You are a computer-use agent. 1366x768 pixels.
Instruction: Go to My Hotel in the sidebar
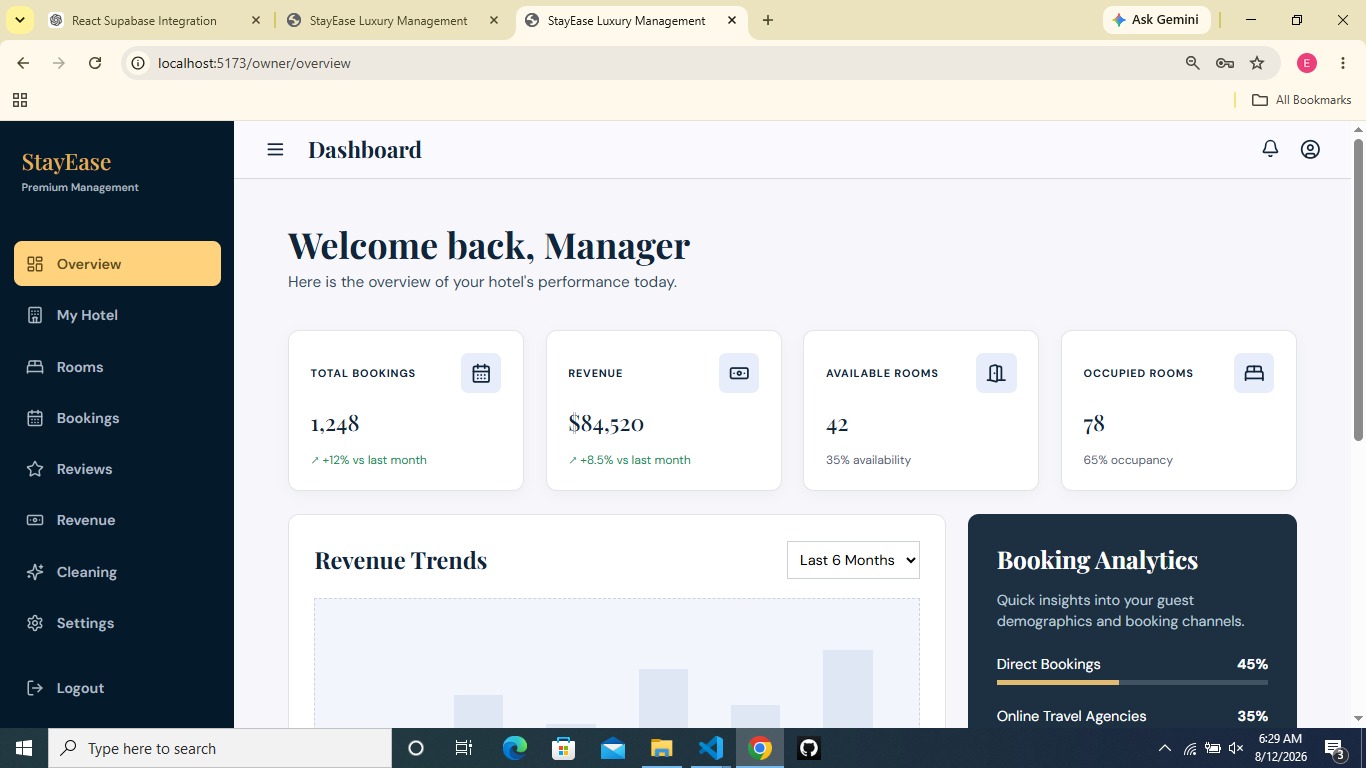click(117, 315)
